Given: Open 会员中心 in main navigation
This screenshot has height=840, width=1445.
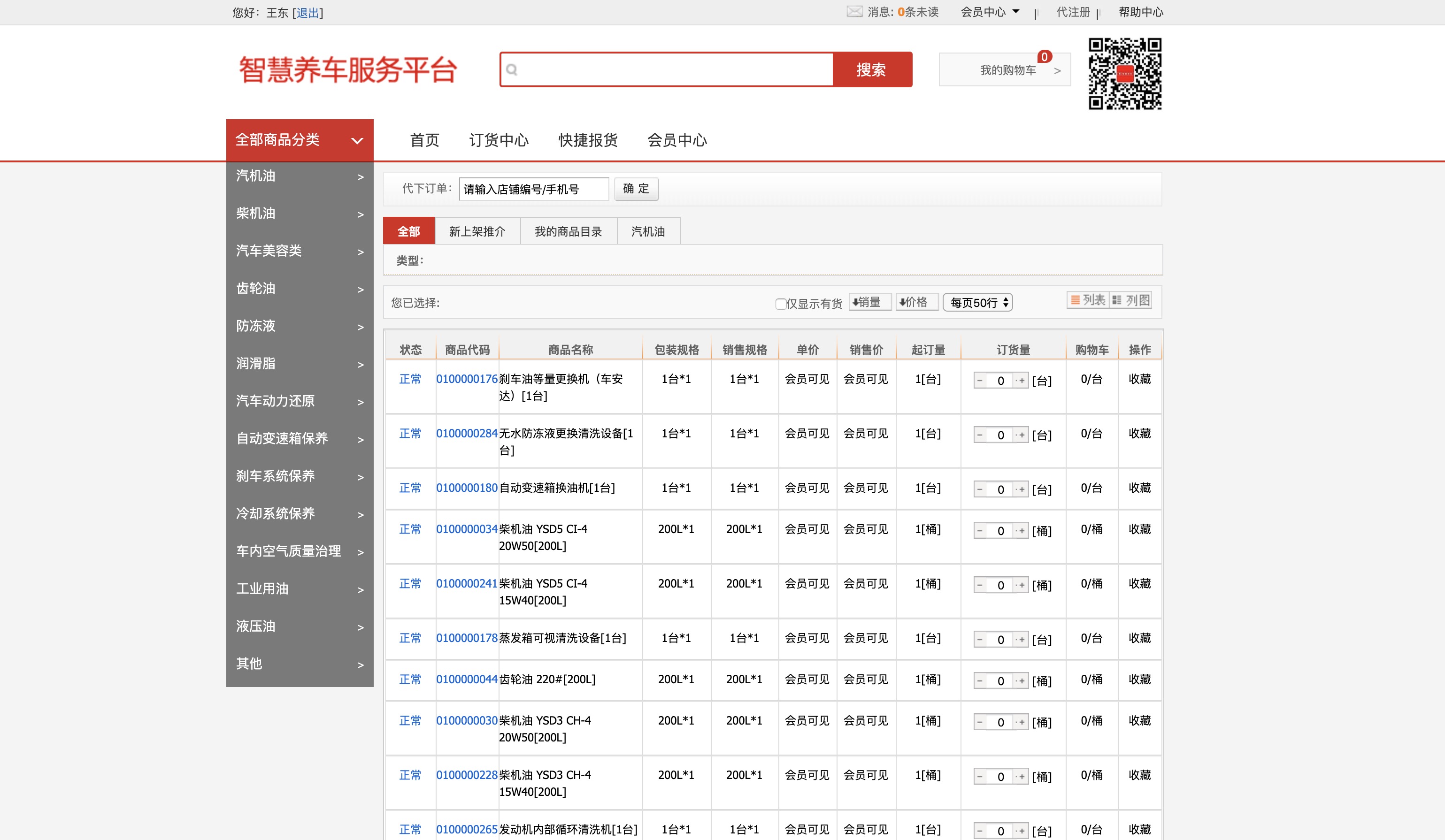Looking at the screenshot, I should tap(677, 140).
